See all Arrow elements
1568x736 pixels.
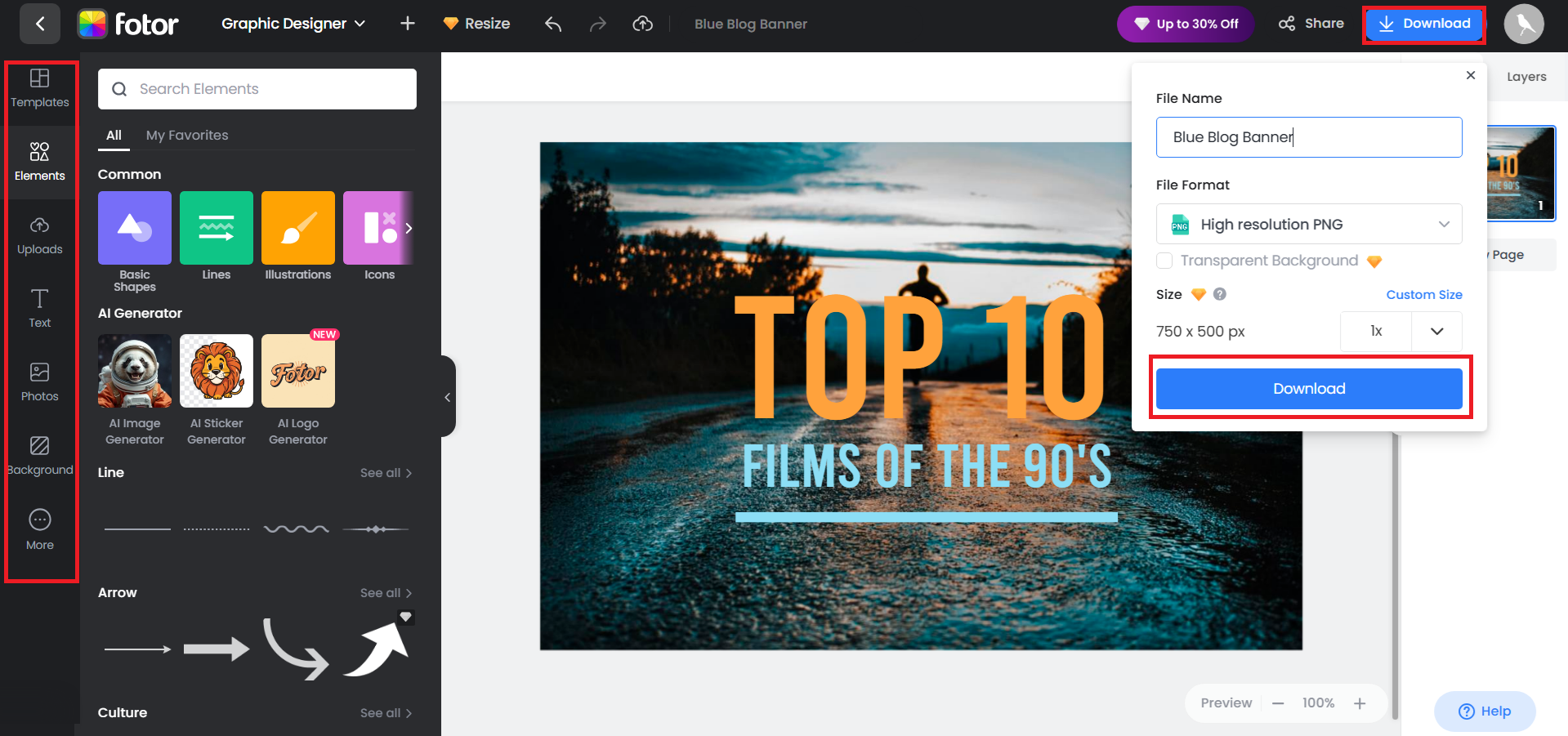386,593
